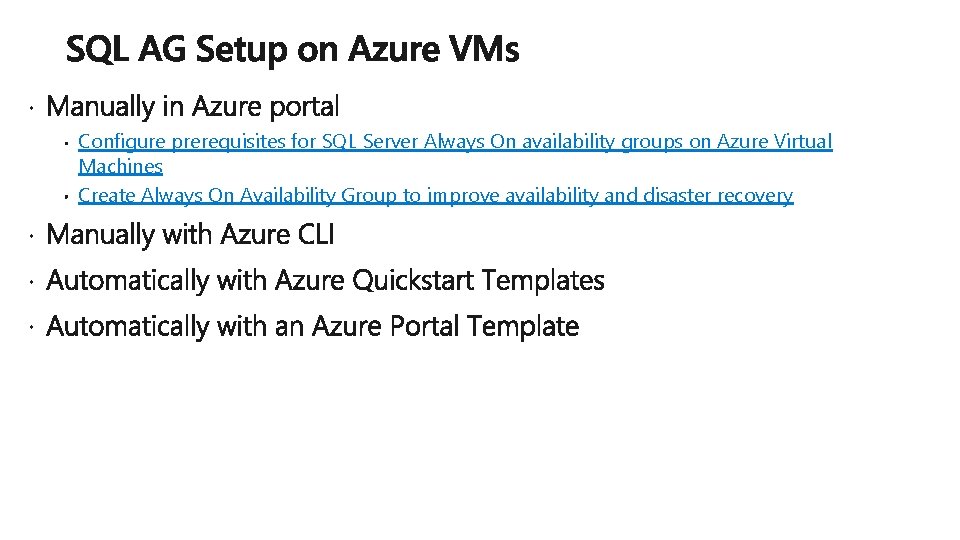Click the sub-bullet marker before Configure prerequisites link
Image resolution: width=960 pixels, height=540 pixels.
66,143
